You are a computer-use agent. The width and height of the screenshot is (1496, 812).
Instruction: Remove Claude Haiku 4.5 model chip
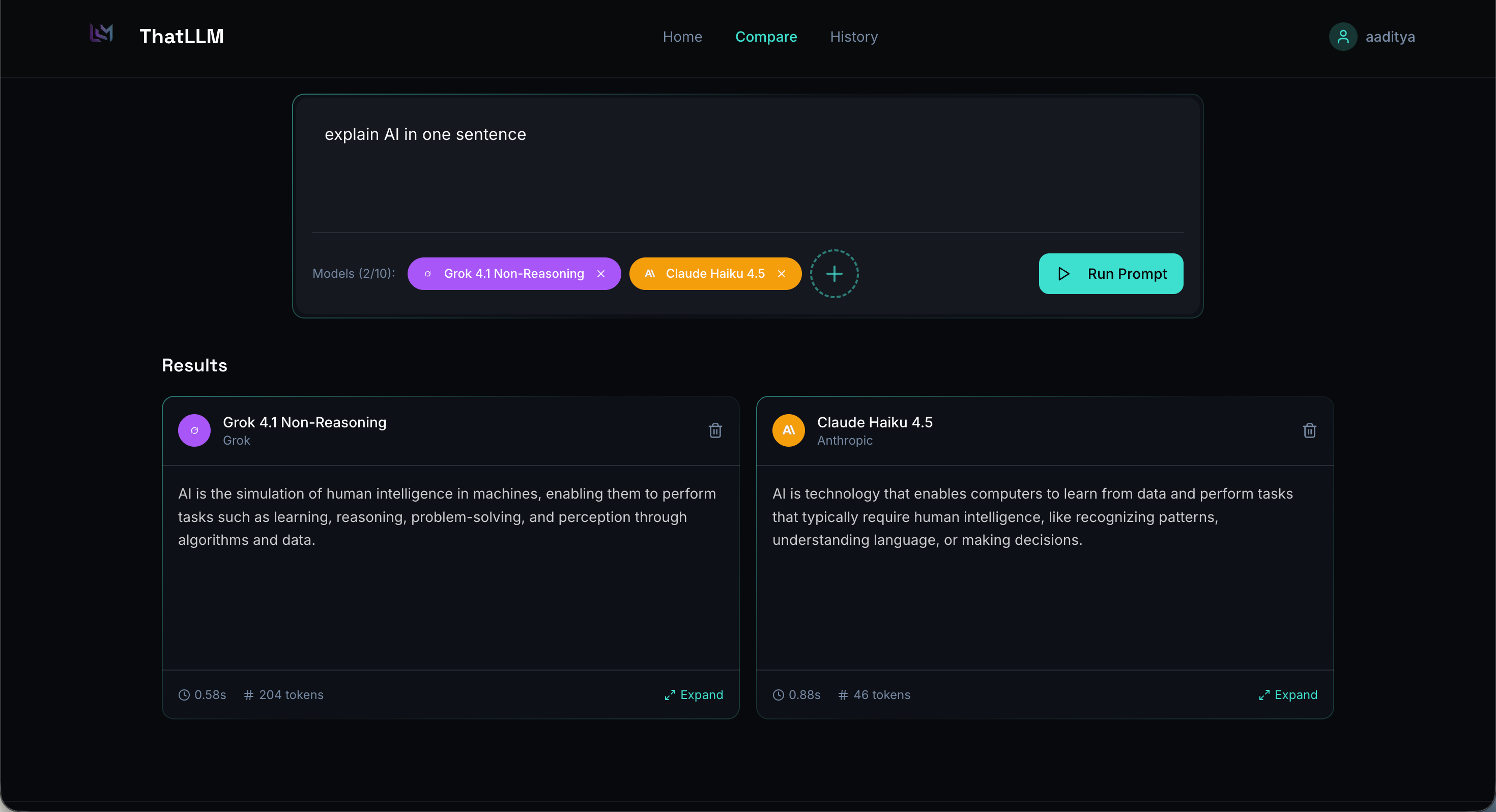tap(781, 274)
